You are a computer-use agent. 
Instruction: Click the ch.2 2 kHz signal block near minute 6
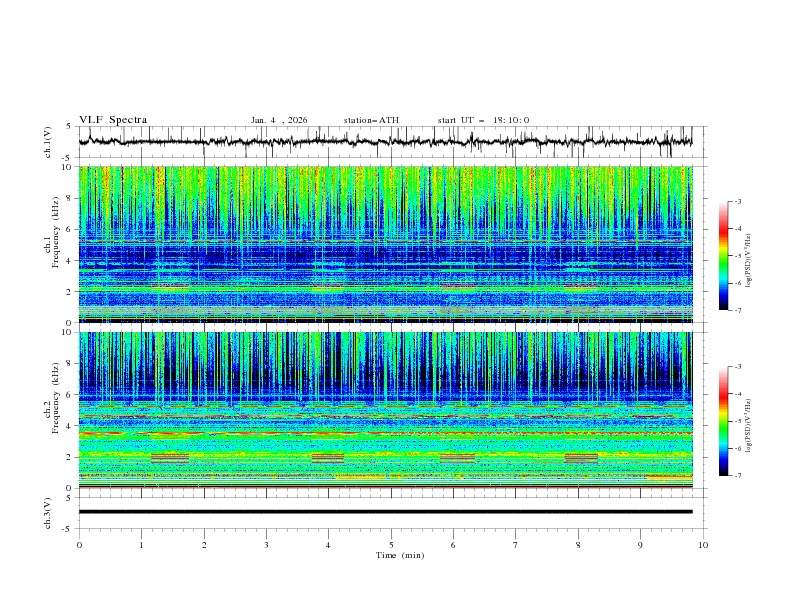(458, 458)
